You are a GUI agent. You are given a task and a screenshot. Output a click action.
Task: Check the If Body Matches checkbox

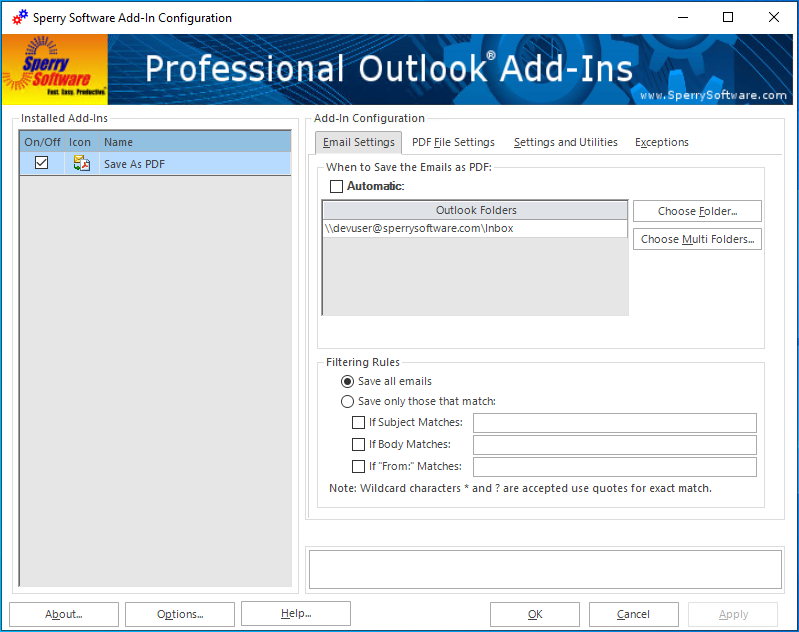click(358, 444)
